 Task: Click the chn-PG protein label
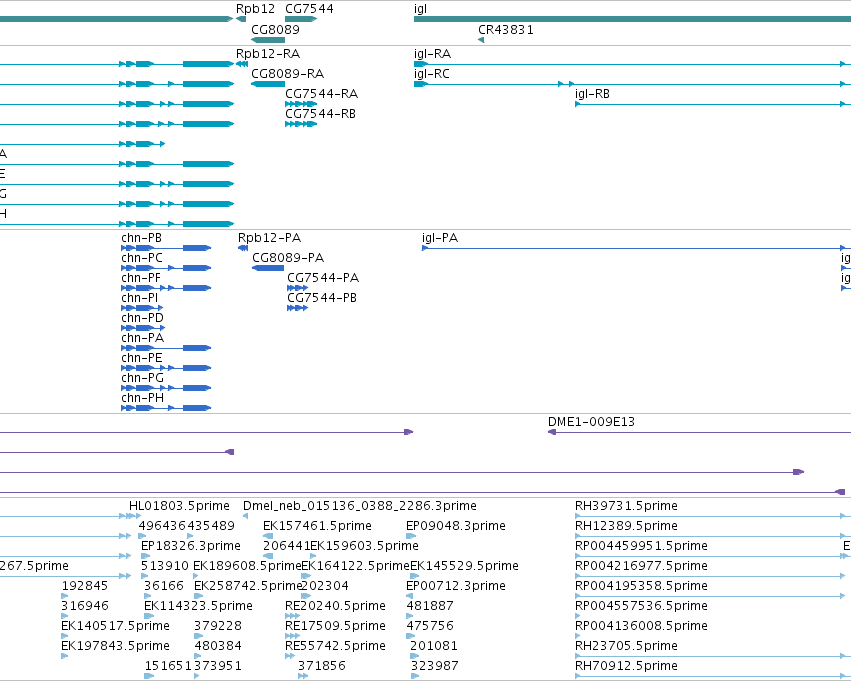(x=143, y=378)
